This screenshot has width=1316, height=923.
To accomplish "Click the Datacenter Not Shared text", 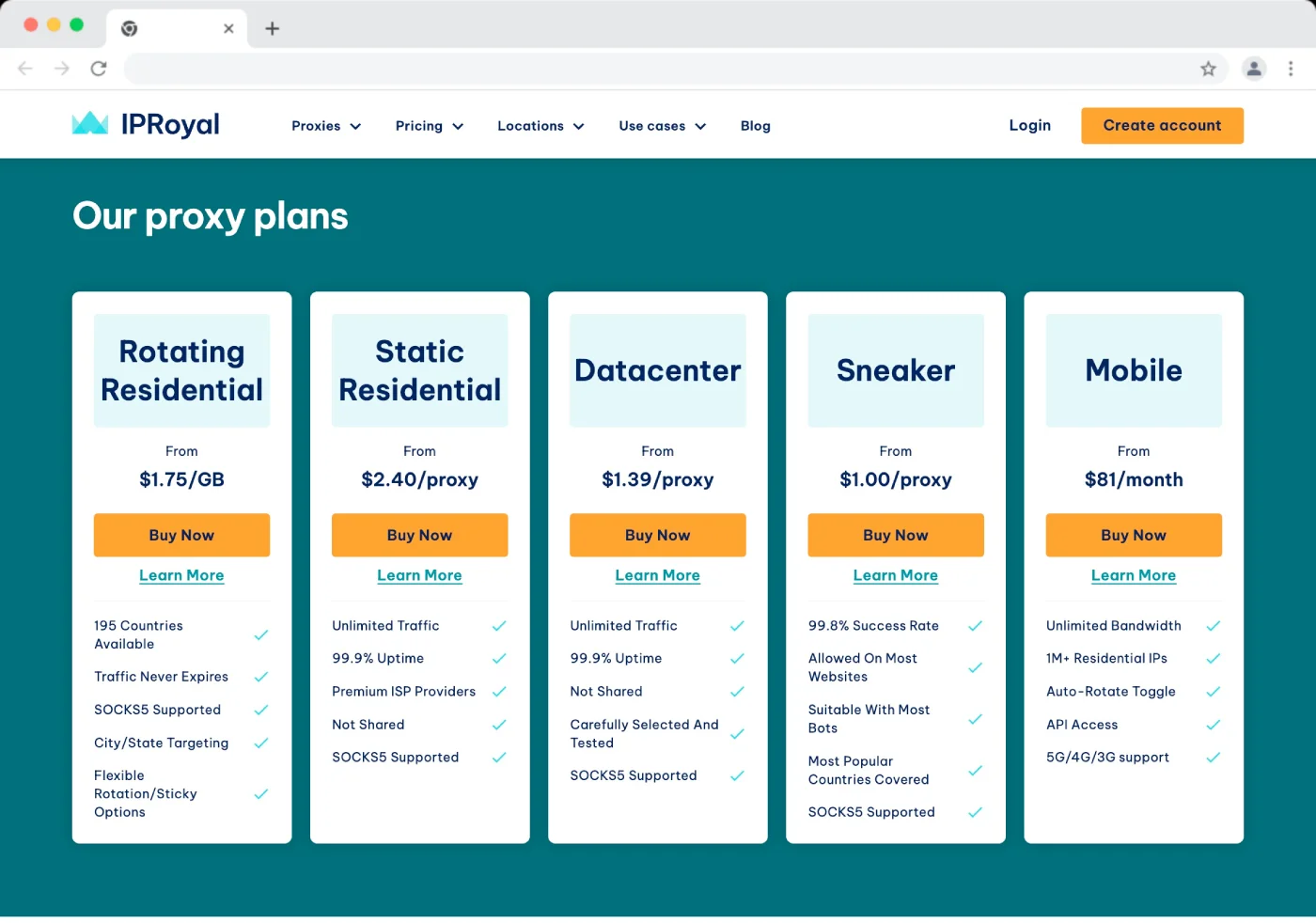I will point(606,691).
